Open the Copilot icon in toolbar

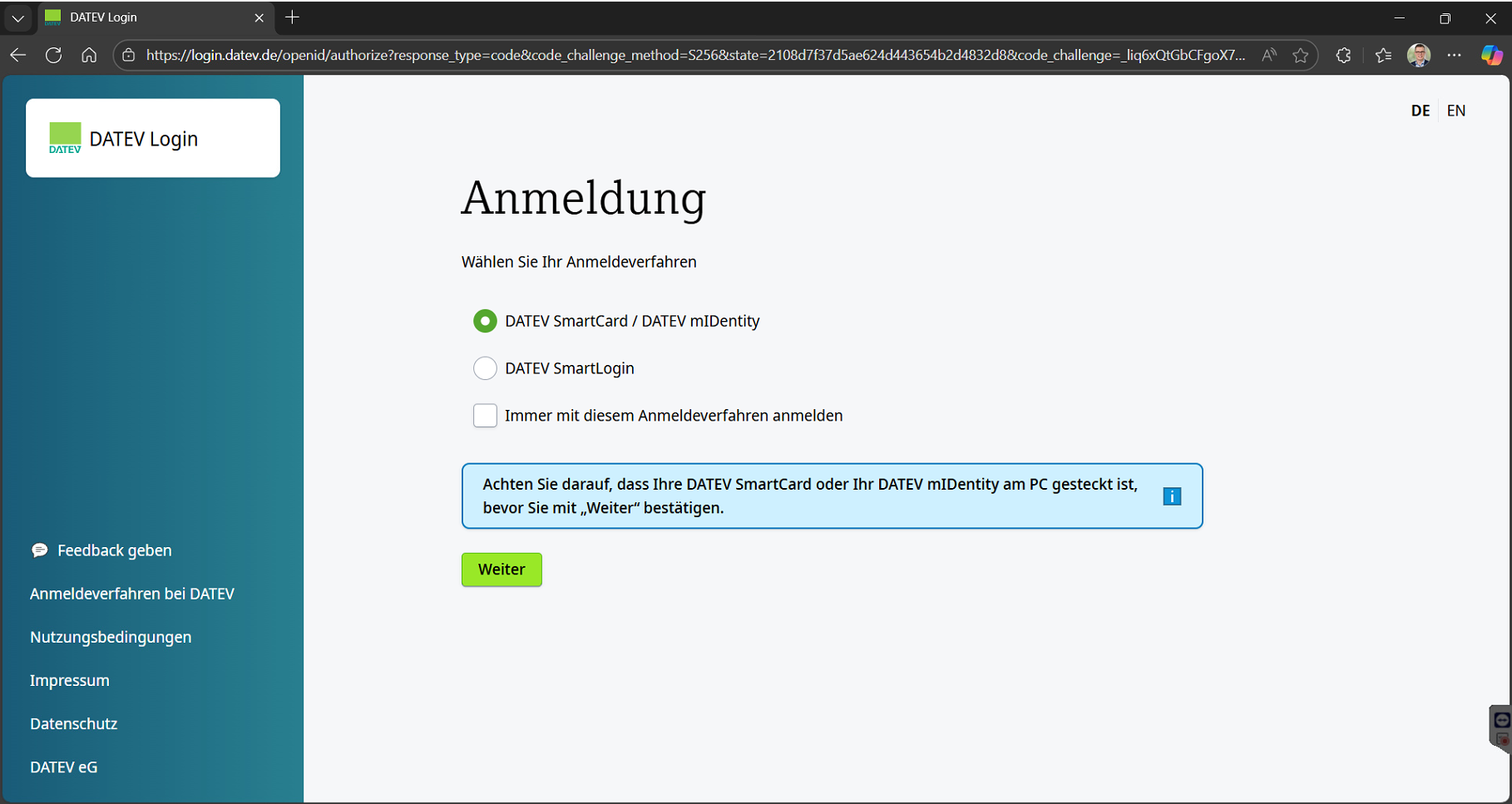pyautogui.click(x=1491, y=56)
